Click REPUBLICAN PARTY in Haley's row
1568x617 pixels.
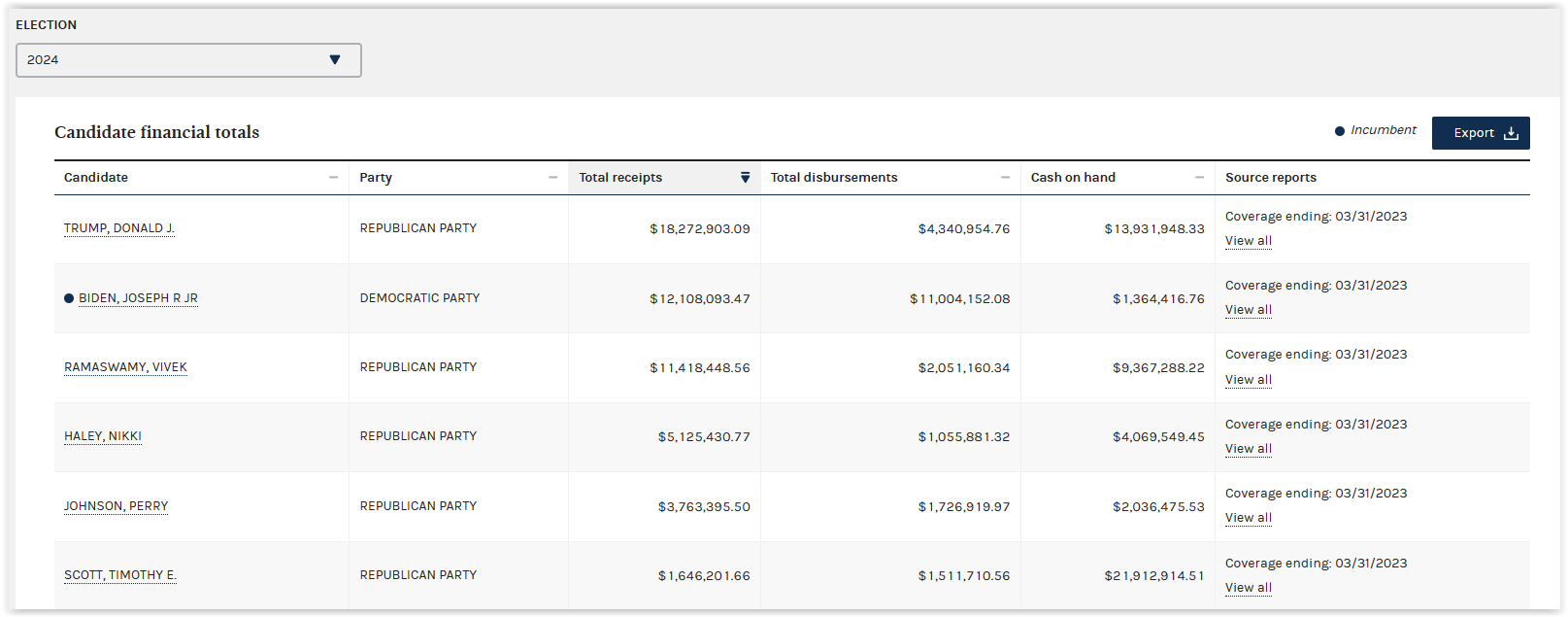click(x=418, y=436)
